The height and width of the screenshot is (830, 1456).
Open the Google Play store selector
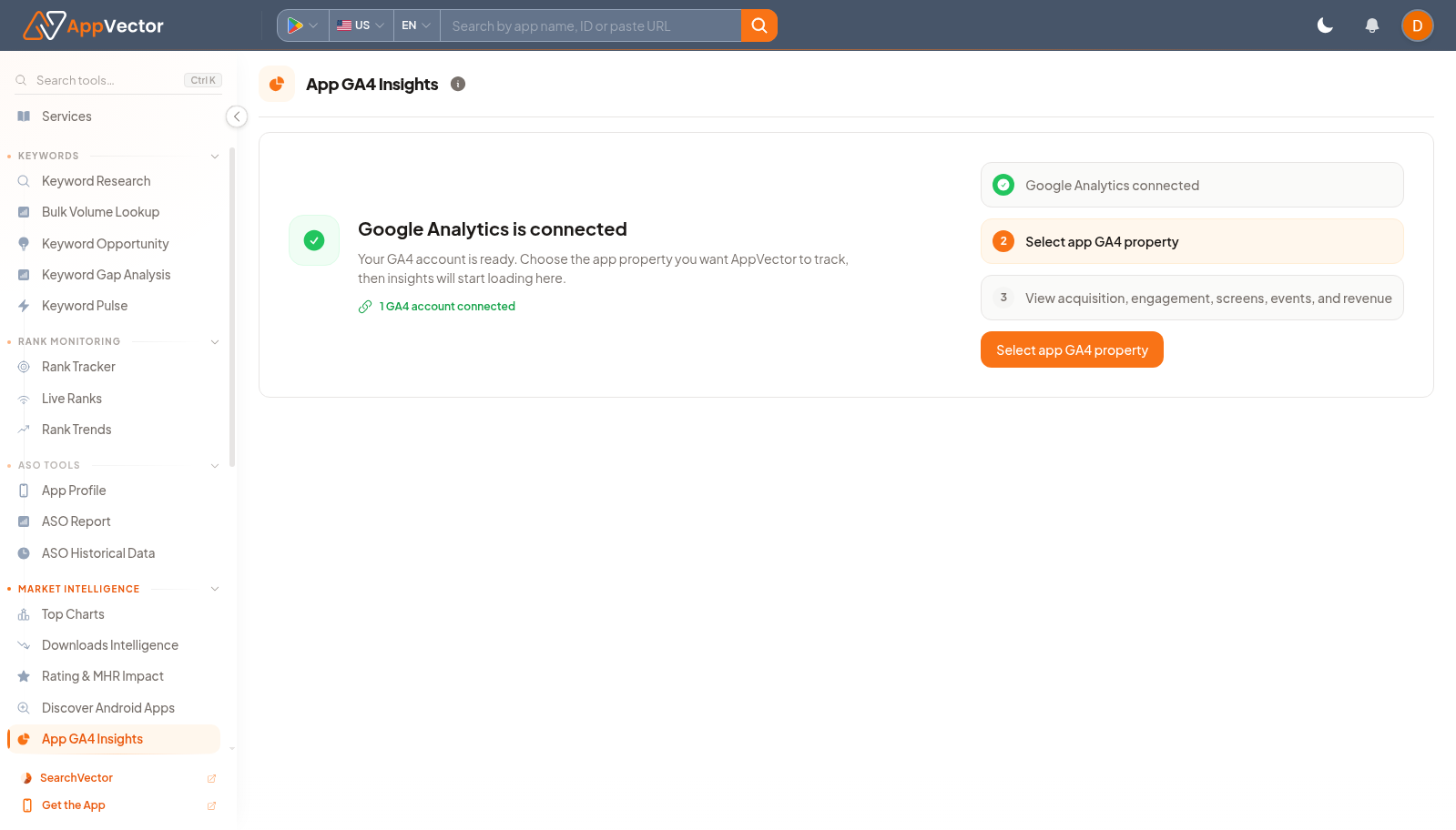pos(302,25)
